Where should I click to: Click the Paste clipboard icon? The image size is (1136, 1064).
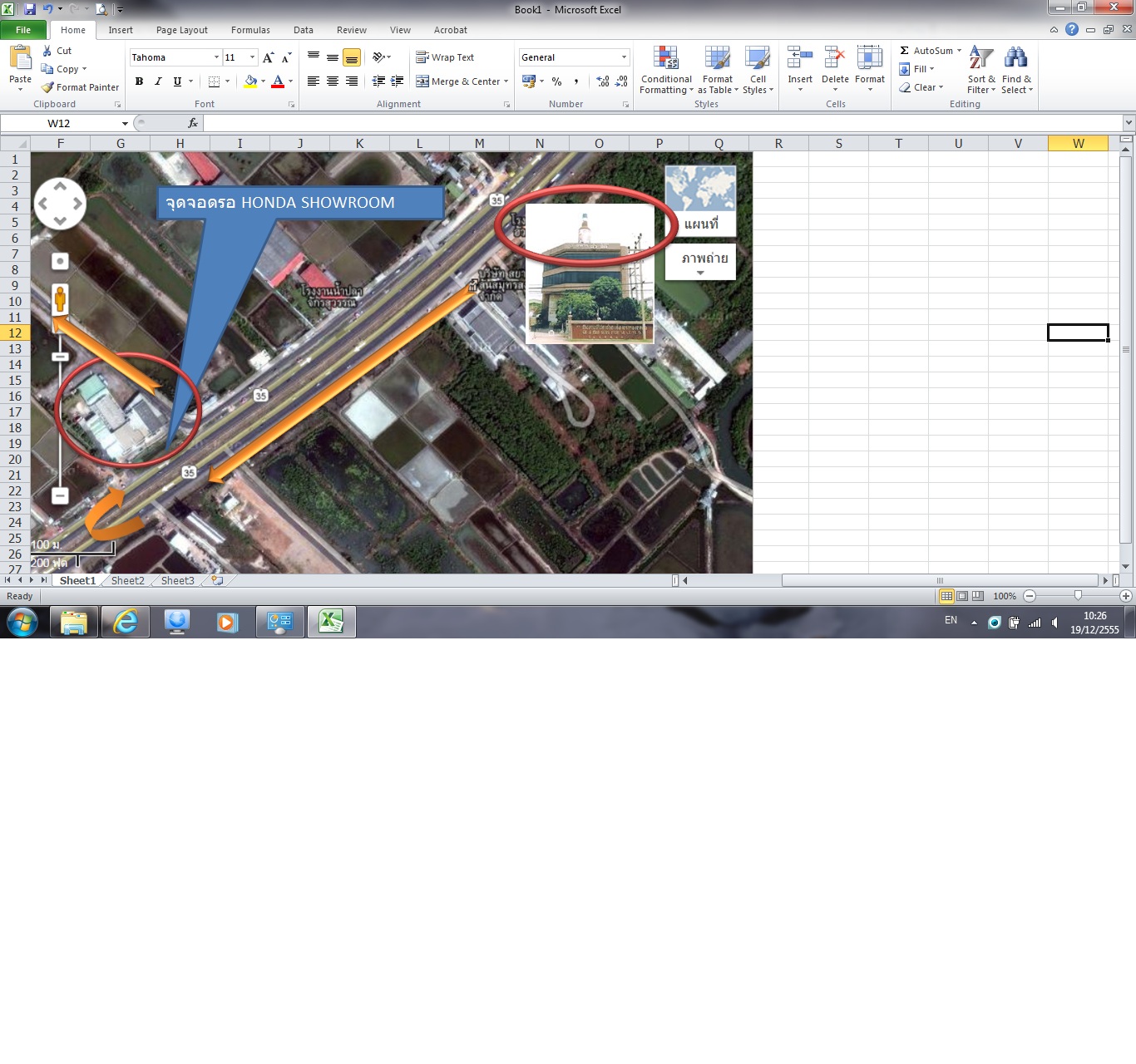point(20,58)
